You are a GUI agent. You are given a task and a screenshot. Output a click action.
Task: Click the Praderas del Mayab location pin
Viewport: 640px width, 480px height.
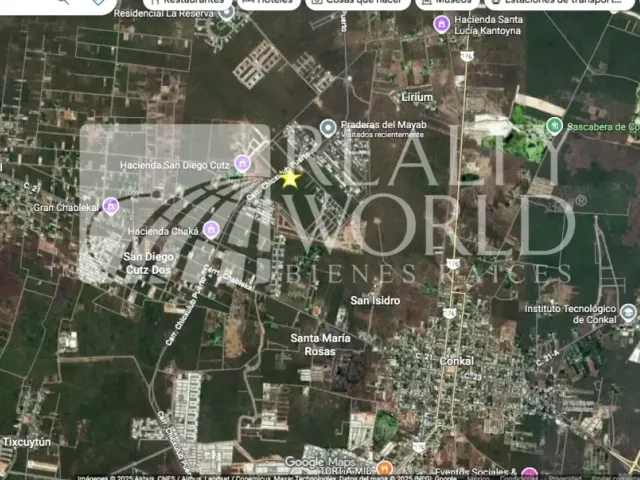pyautogui.click(x=328, y=128)
